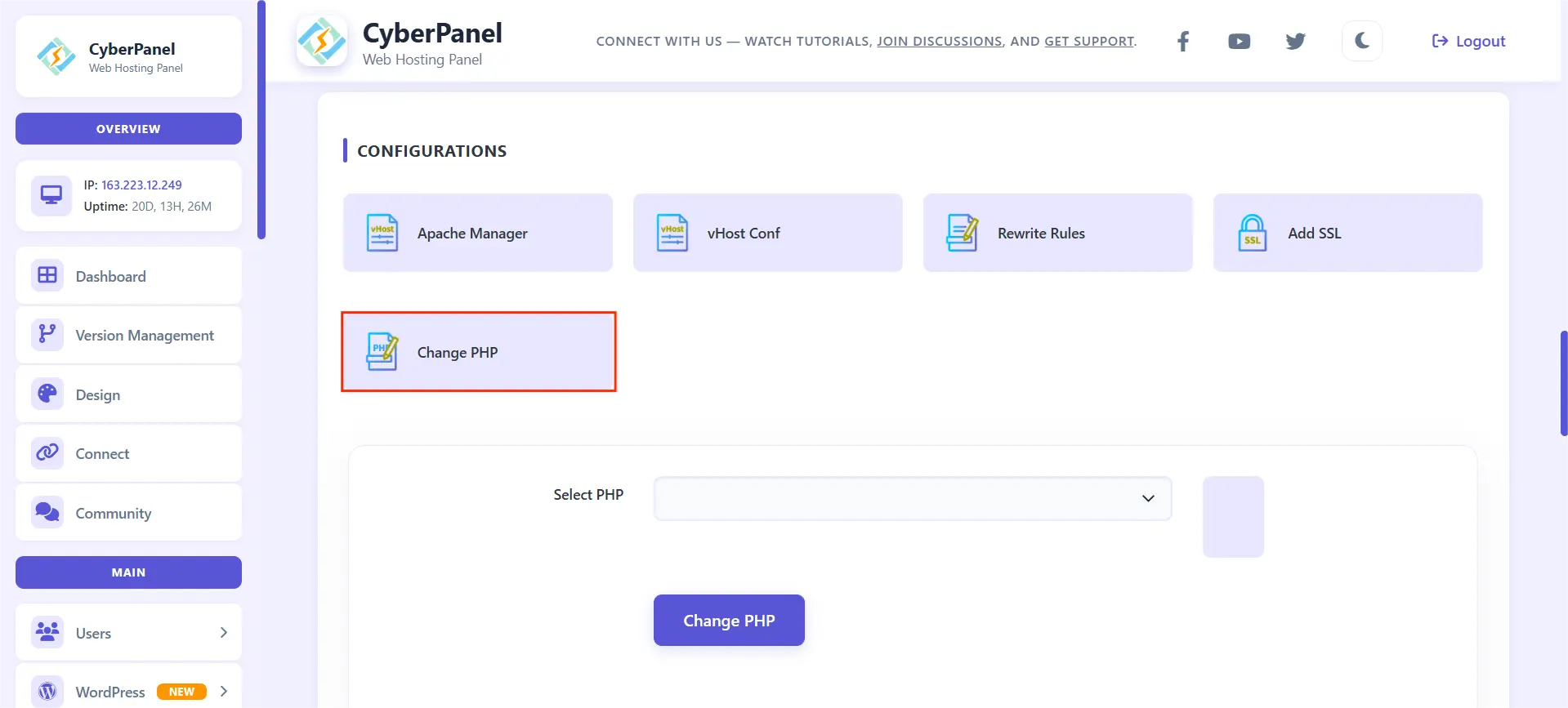Click the Uptime 20D, 13H, 26M text
Screen dimensions: 1568x708
tap(147, 207)
